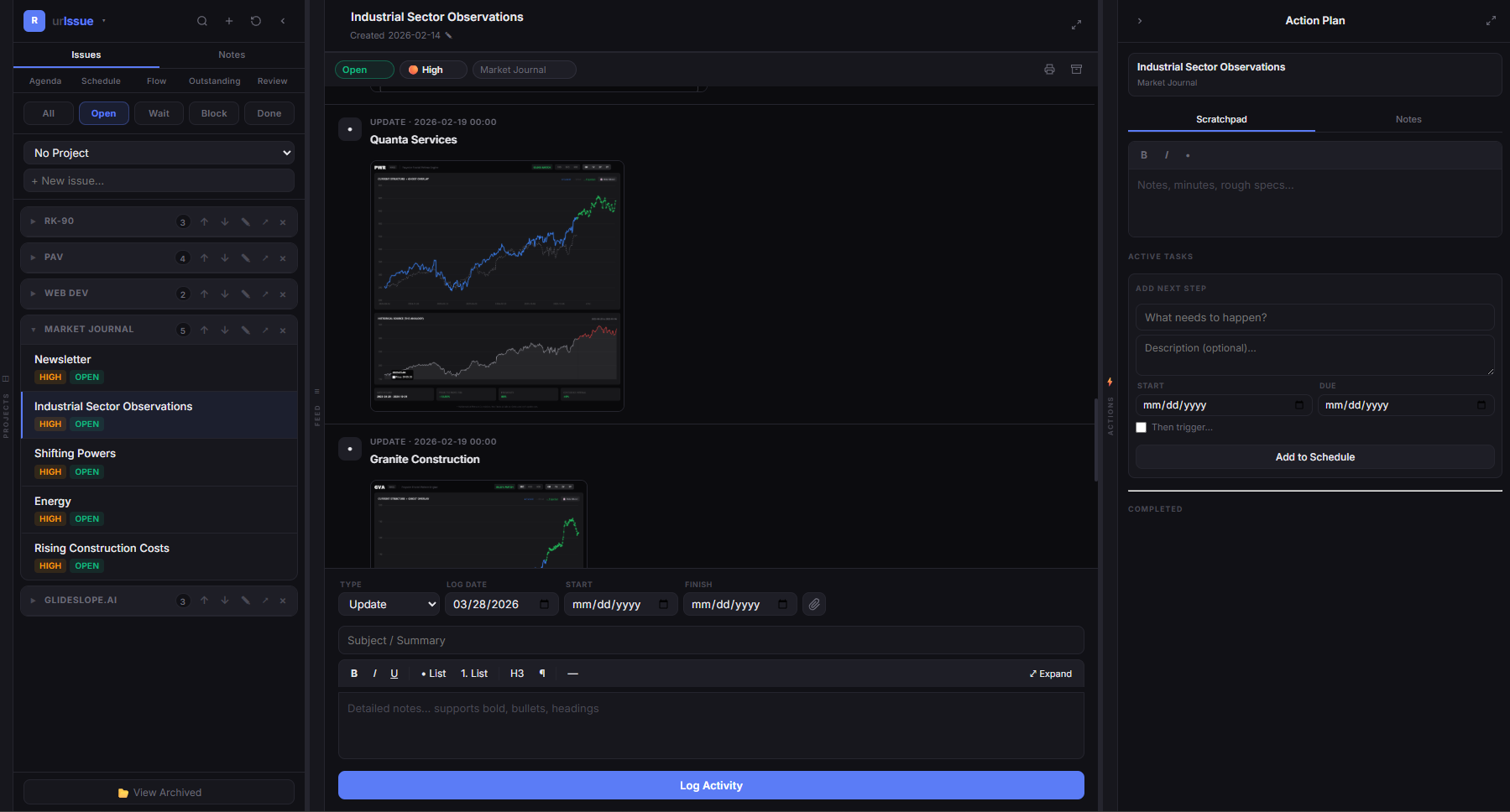Collapse the MARKET JOURNAL project group
1510x812 pixels.
coord(33,330)
